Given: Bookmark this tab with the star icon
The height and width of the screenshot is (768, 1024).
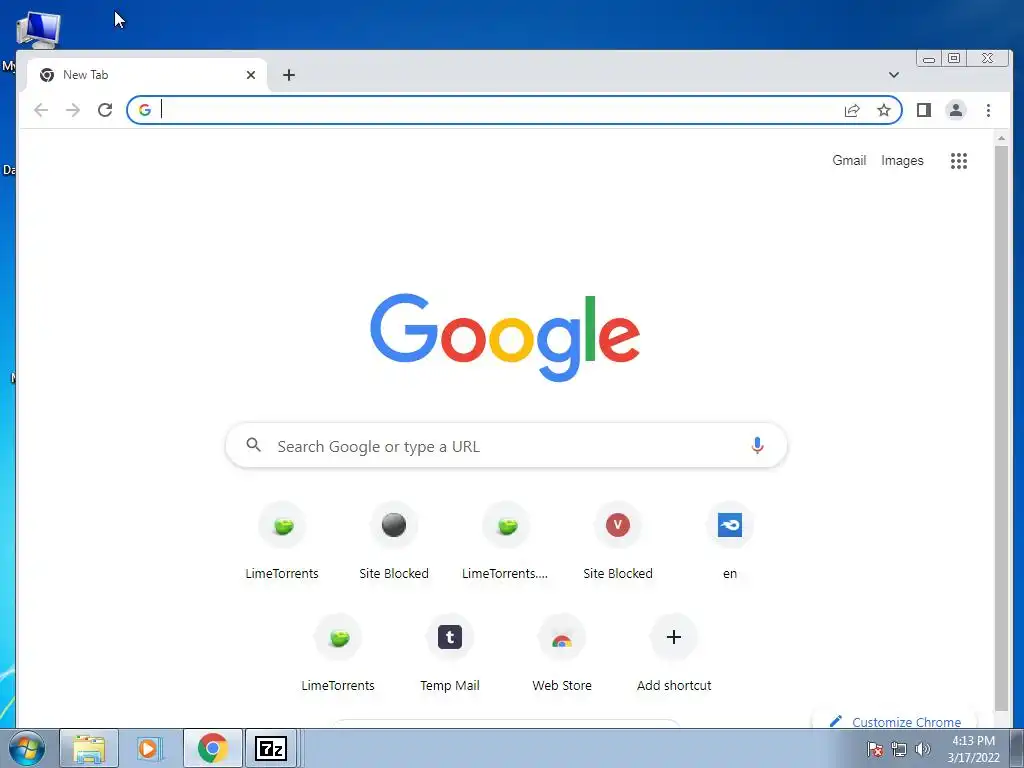Looking at the screenshot, I should click(884, 110).
